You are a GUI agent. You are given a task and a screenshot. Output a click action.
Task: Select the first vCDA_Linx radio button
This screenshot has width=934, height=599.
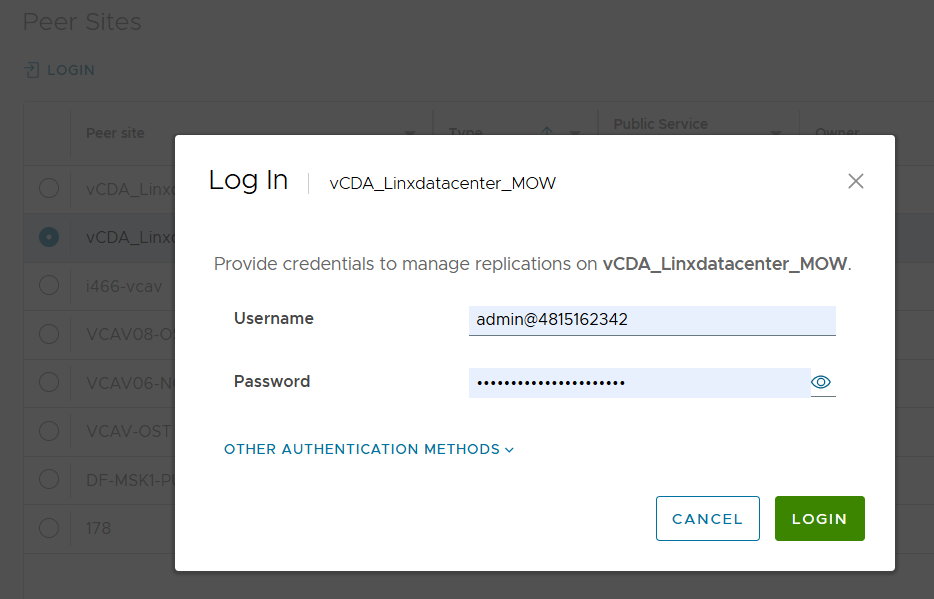coord(48,188)
